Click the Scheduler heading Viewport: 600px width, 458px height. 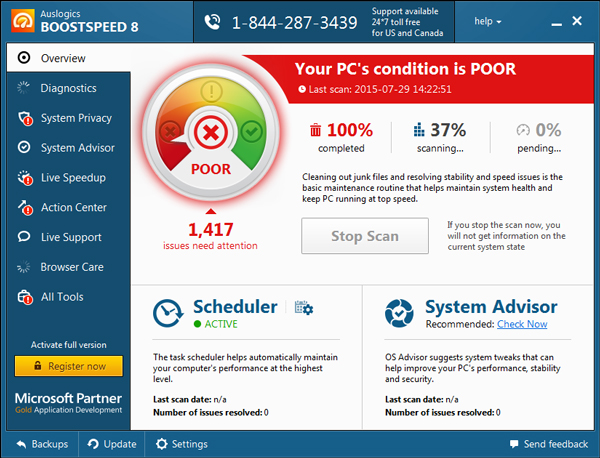point(235,306)
